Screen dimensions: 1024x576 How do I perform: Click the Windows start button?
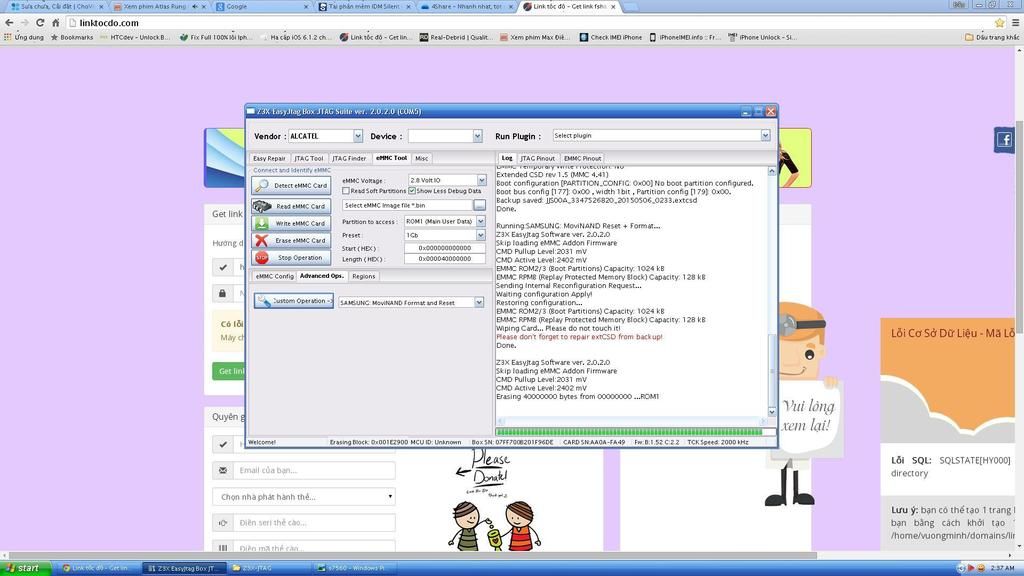point(24,568)
